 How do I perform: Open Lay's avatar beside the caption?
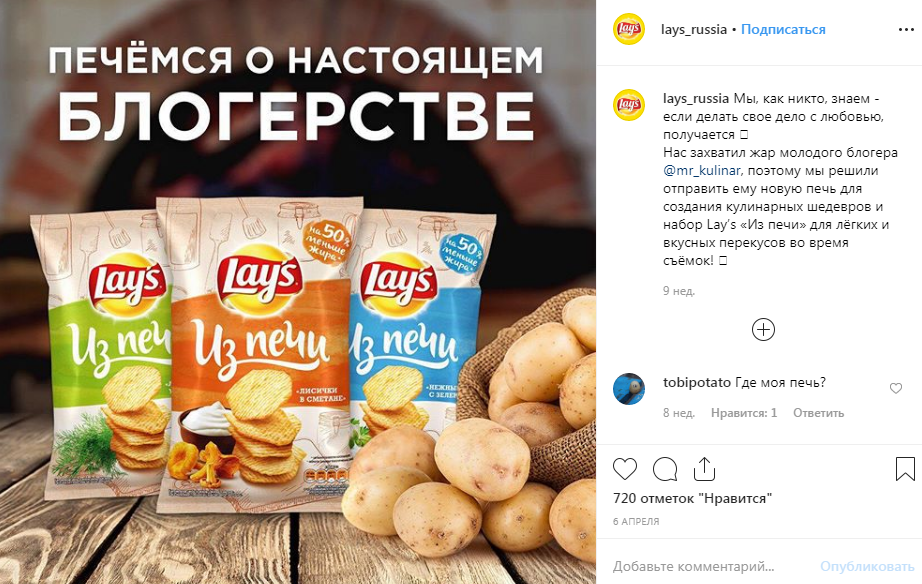629,105
